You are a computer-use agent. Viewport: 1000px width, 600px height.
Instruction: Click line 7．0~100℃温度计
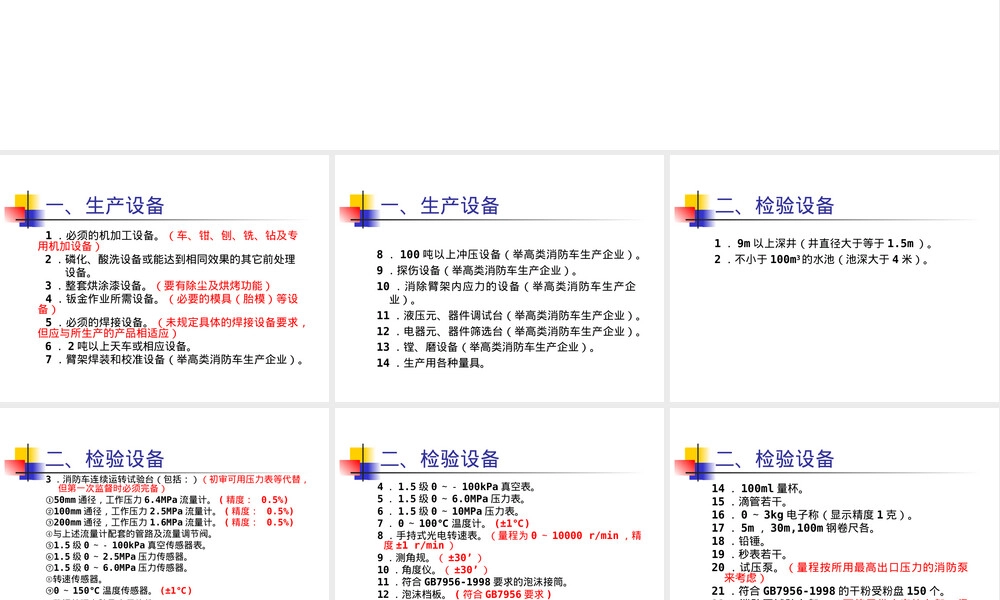[453, 523]
